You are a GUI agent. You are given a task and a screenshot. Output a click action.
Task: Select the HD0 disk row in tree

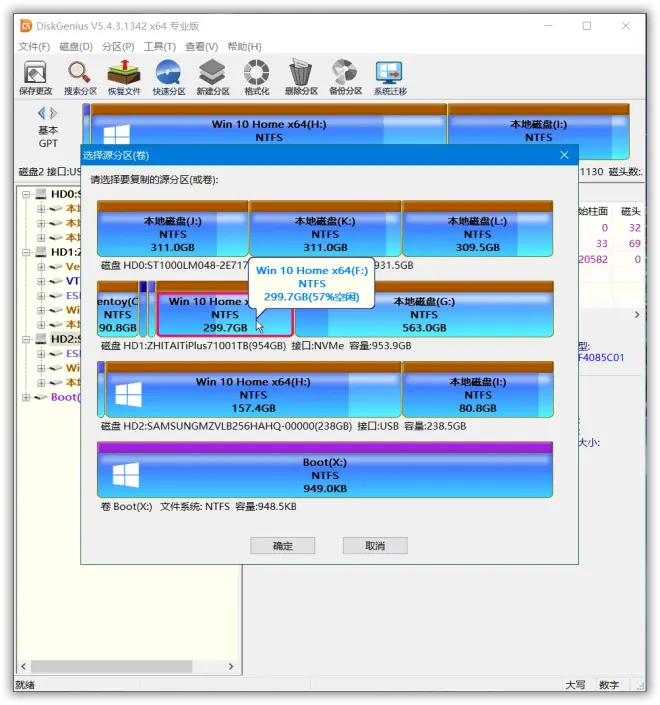click(x=58, y=194)
